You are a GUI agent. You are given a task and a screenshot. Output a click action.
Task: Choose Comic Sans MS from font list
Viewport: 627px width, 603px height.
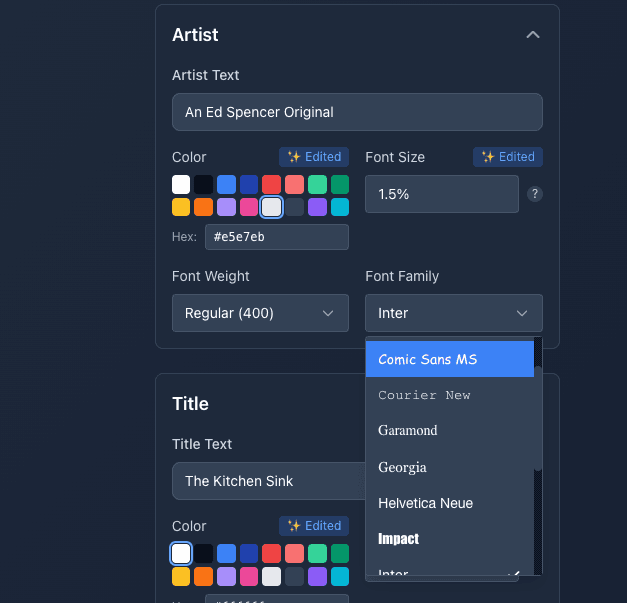tap(450, 359)
